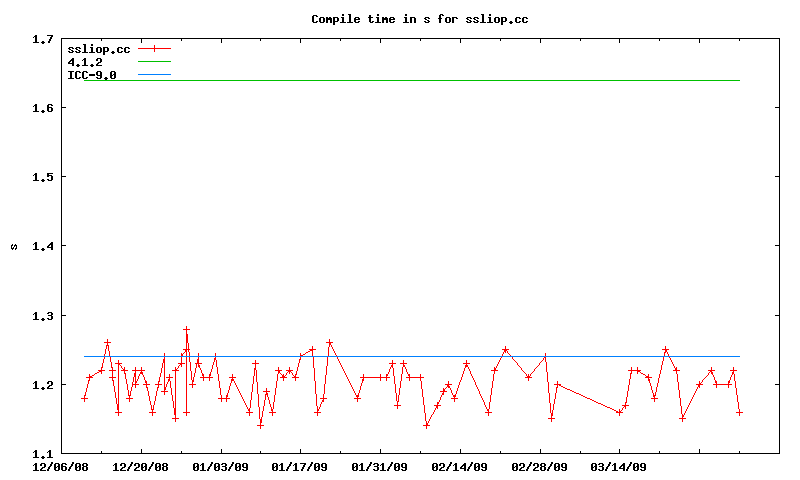Click the blue legend line sample for ICC-9.0

pos(155,75)
